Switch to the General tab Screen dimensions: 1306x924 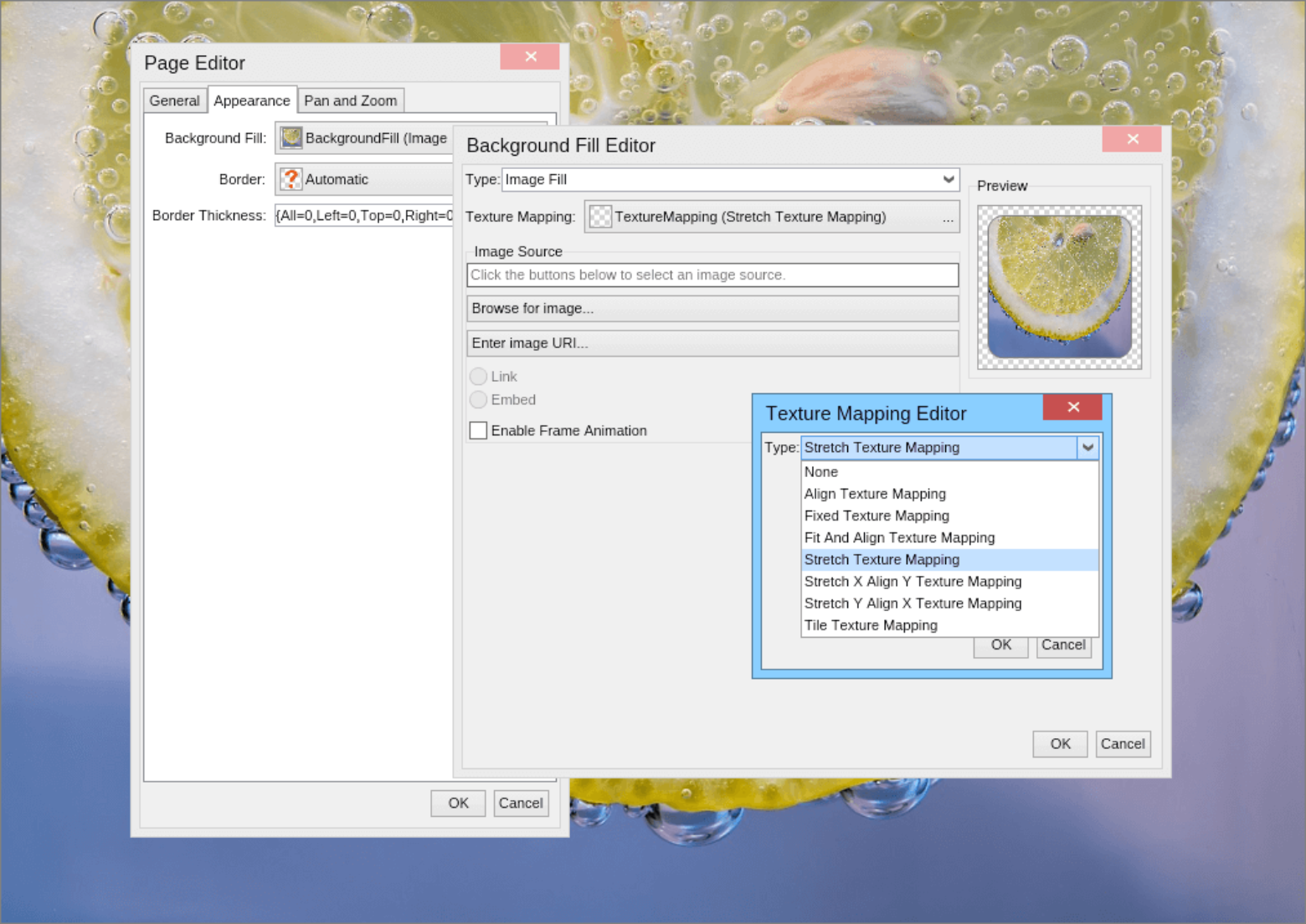coord(174,100)
